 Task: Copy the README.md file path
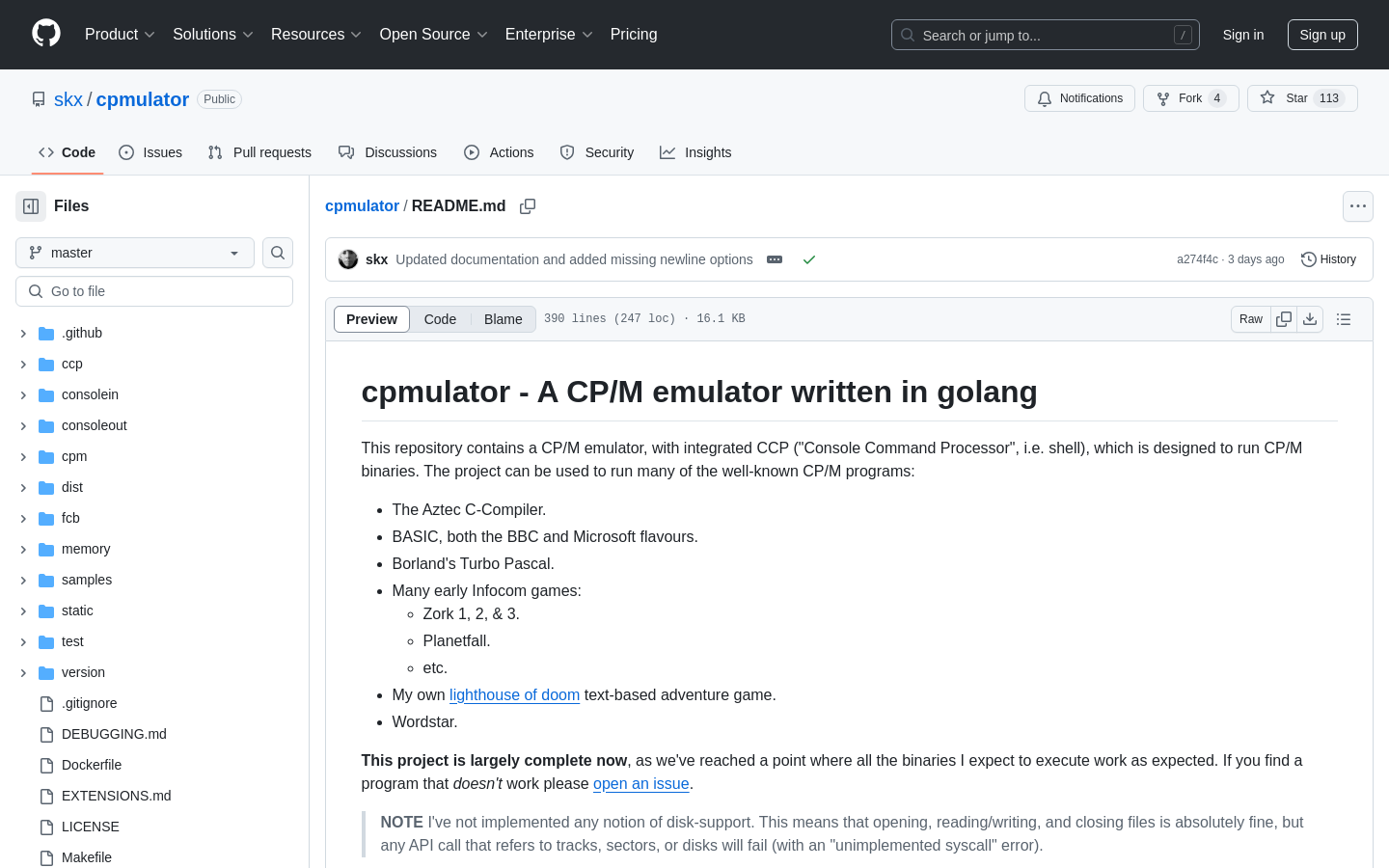528,206
